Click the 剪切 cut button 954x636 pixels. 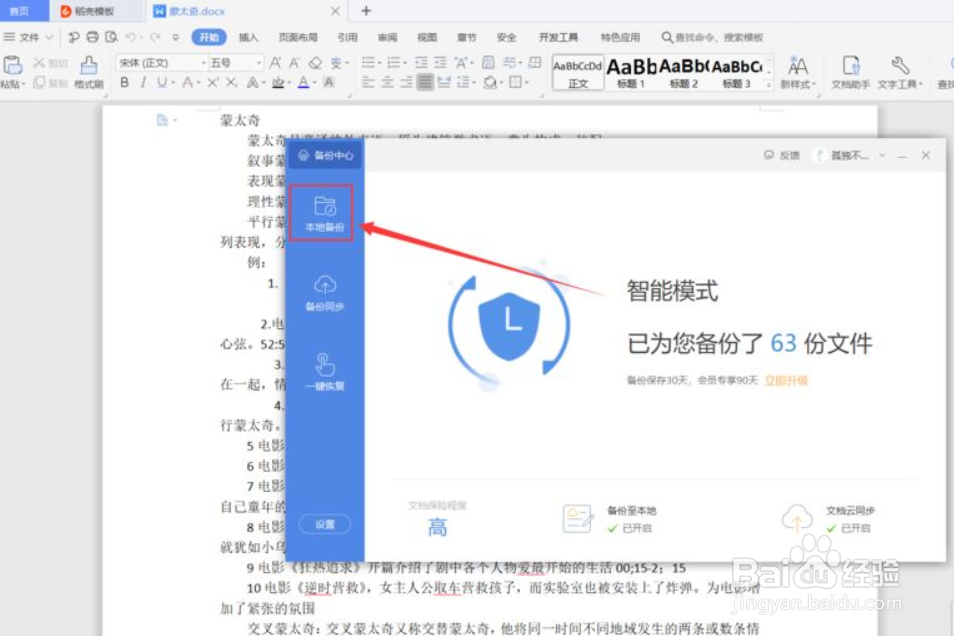click(x=50, y=63)
